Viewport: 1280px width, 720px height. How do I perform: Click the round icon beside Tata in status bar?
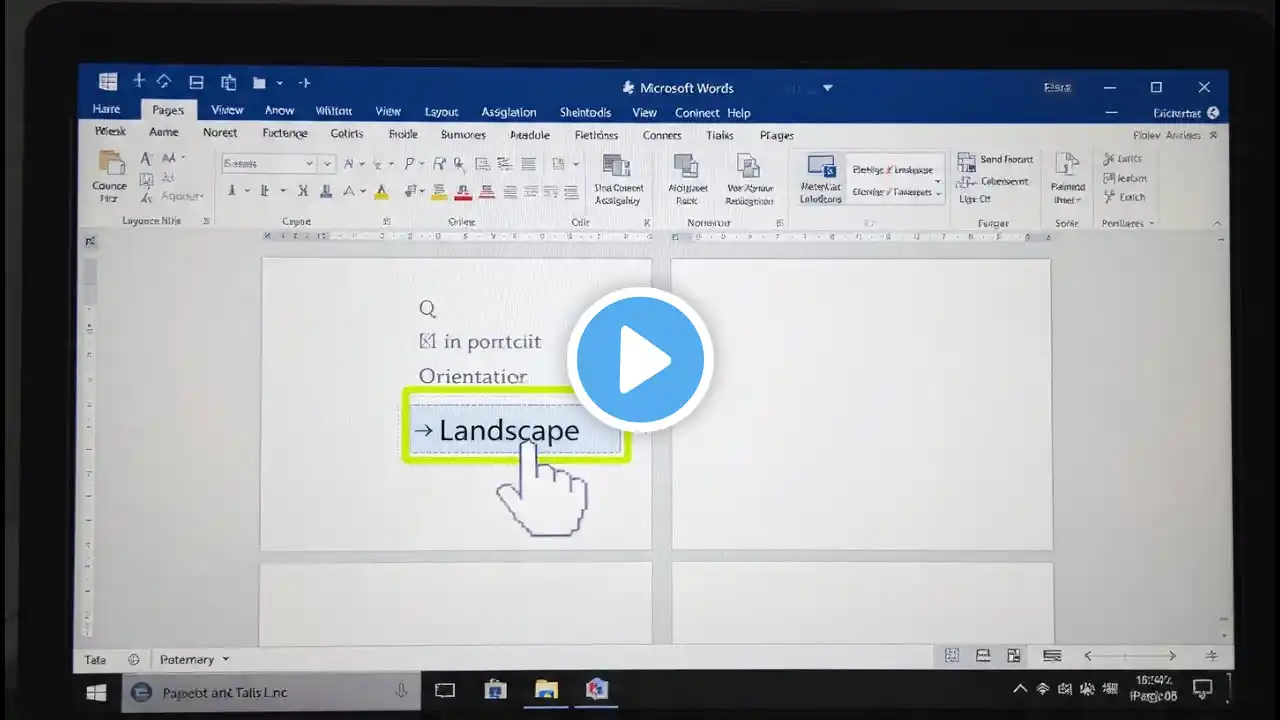133,660
